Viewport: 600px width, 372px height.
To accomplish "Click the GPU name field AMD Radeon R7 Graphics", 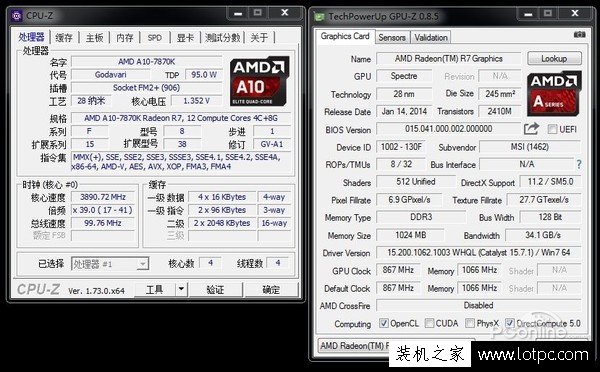I will coord(448,59).
